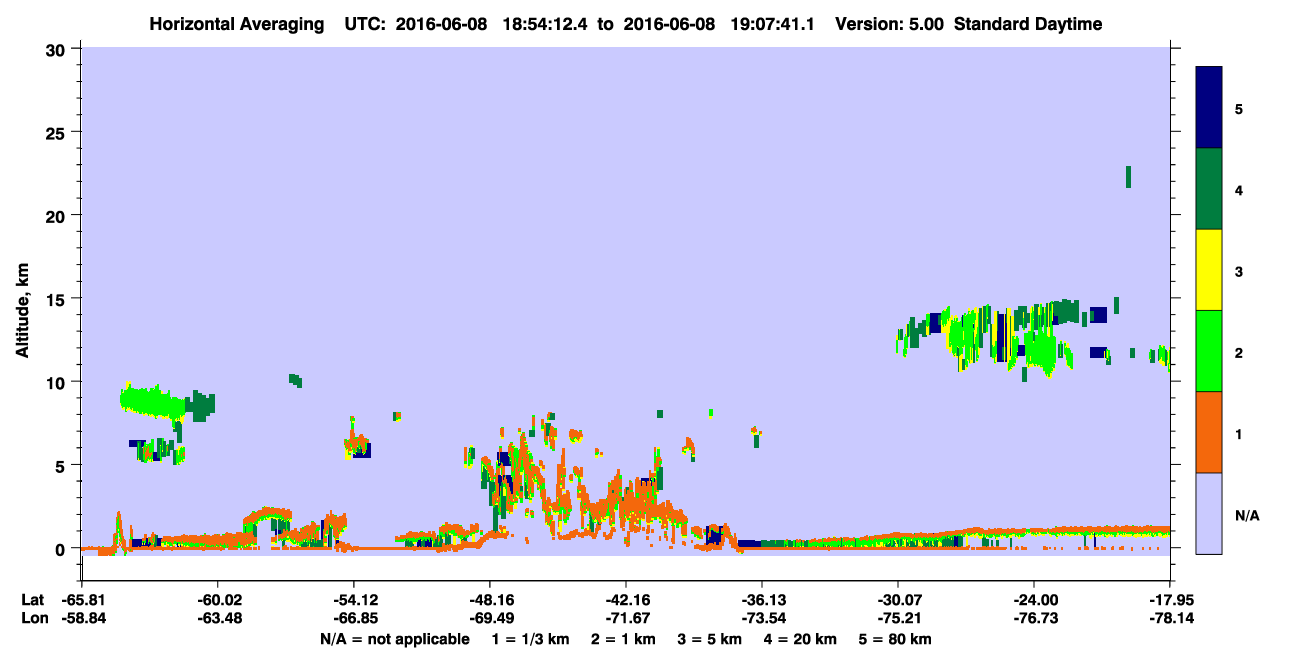Image resolution: width=1300 pixels, height=667 pixels.
Task: Click longitude value -76.73
Action: point(1033,618)
